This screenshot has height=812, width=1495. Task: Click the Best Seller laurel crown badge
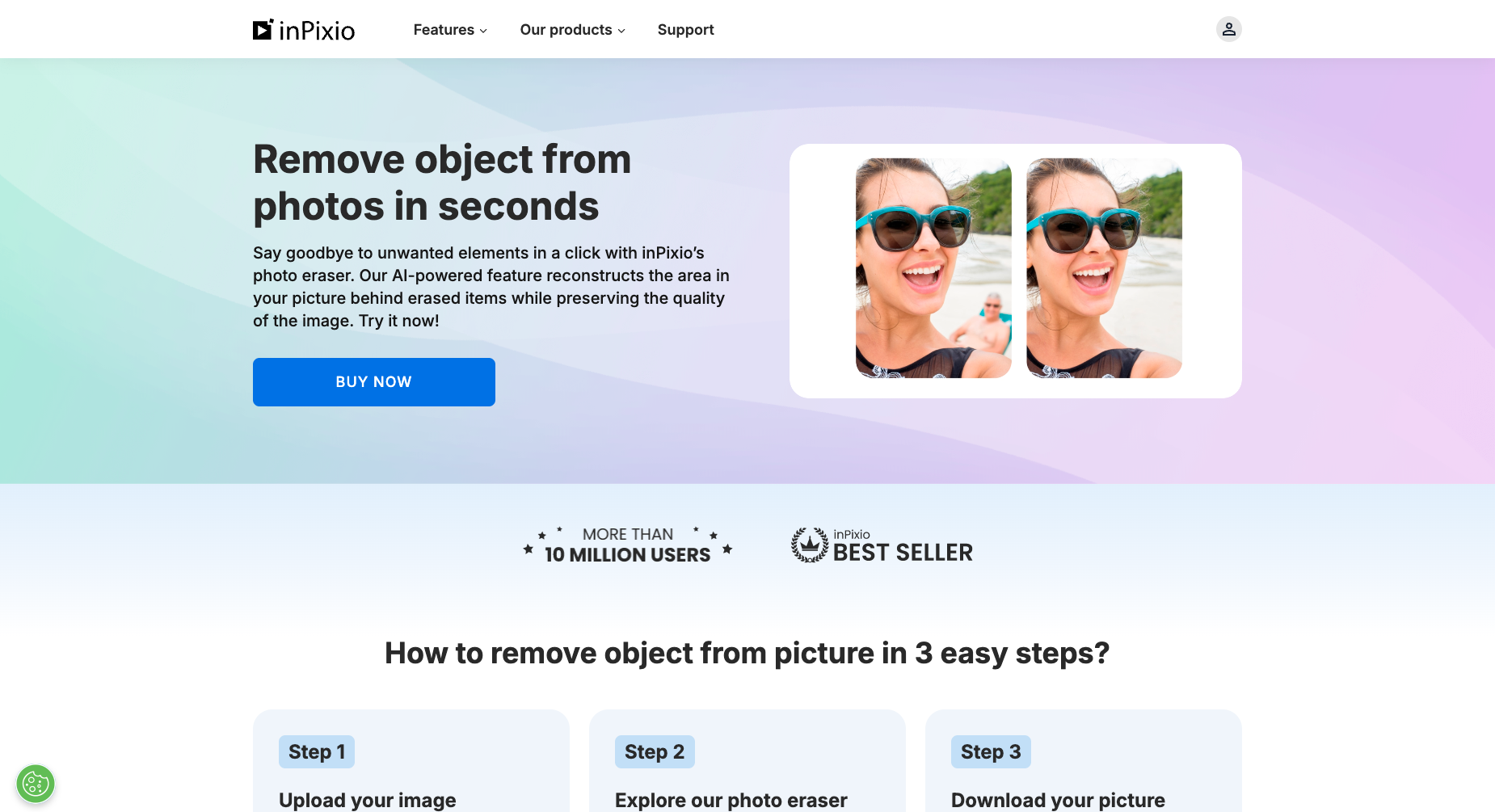809,545
